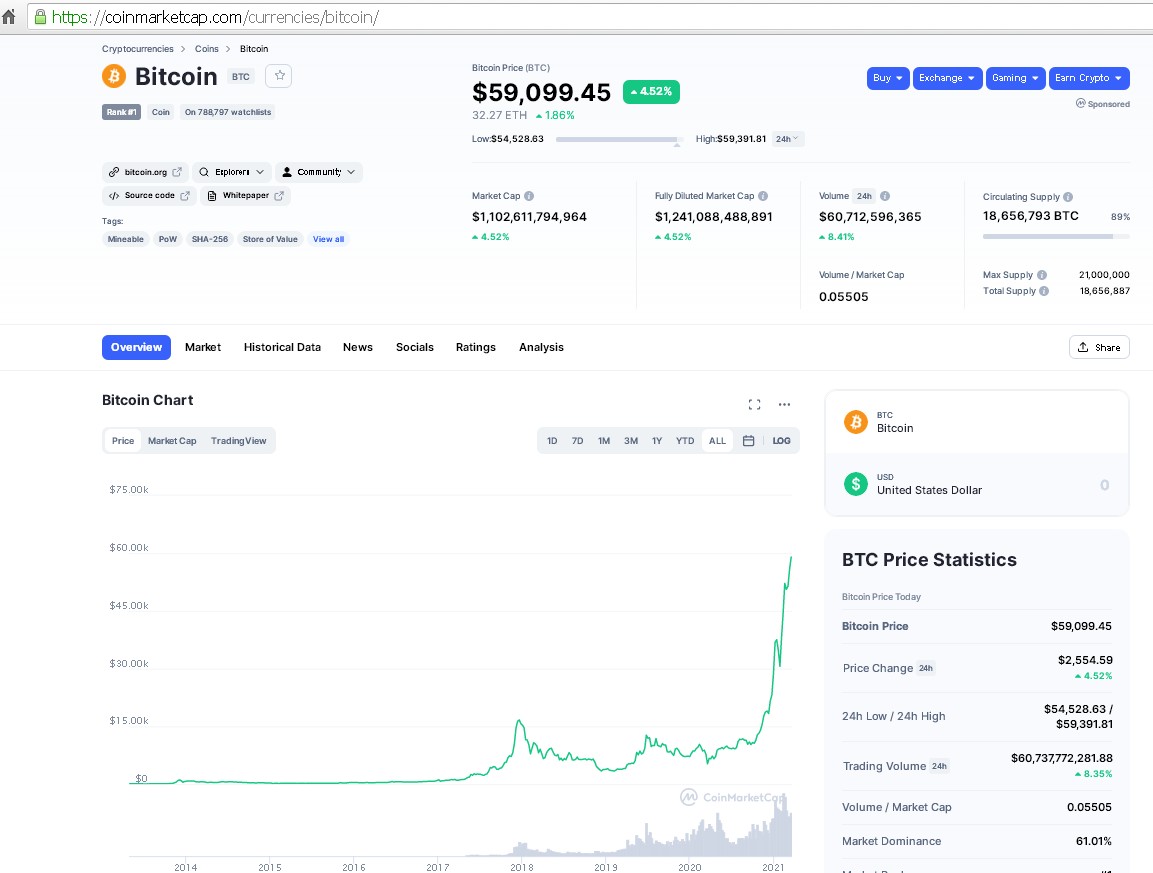Click the Whitepaper external link icon
The width and height of the screenshot is (1153, 873).
279,196
